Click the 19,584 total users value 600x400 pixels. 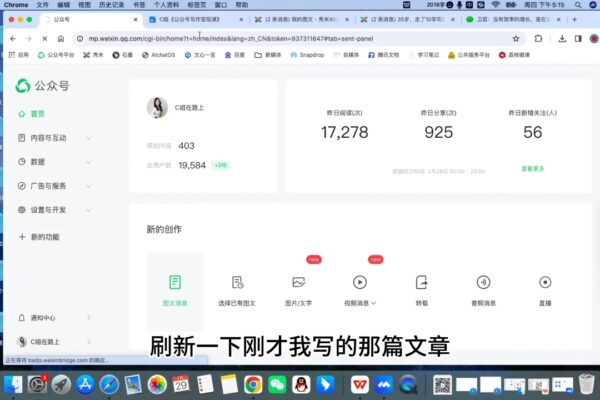pyautogui.click(x=192, y=165)
